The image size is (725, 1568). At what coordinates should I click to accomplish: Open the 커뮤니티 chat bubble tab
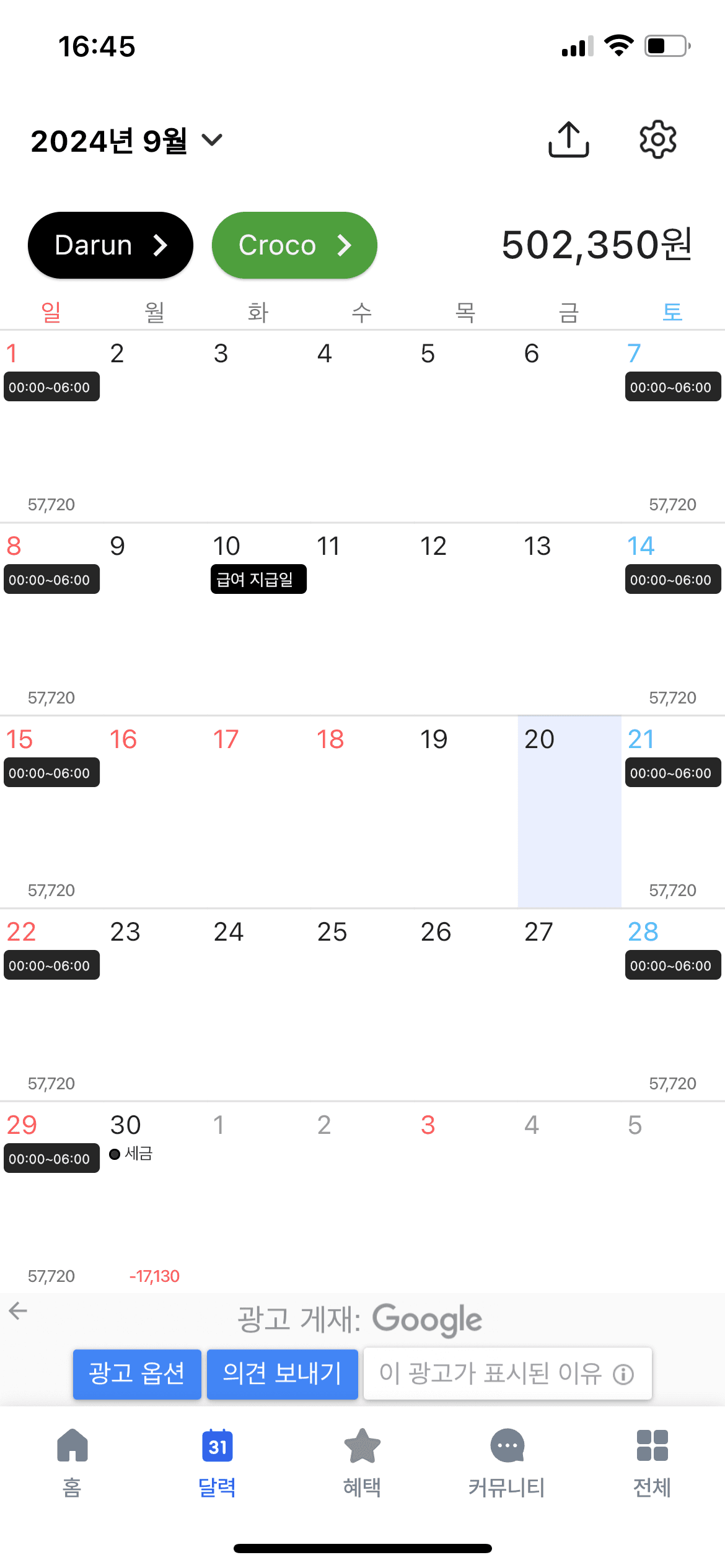507,1446
